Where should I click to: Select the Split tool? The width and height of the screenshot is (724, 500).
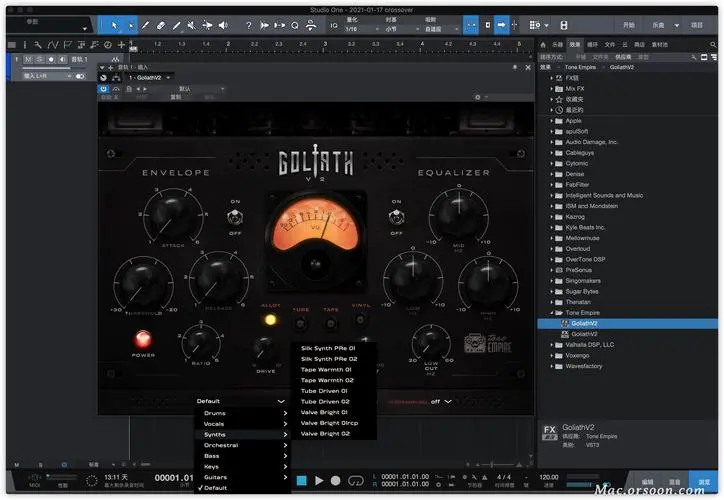pos(145,25)
